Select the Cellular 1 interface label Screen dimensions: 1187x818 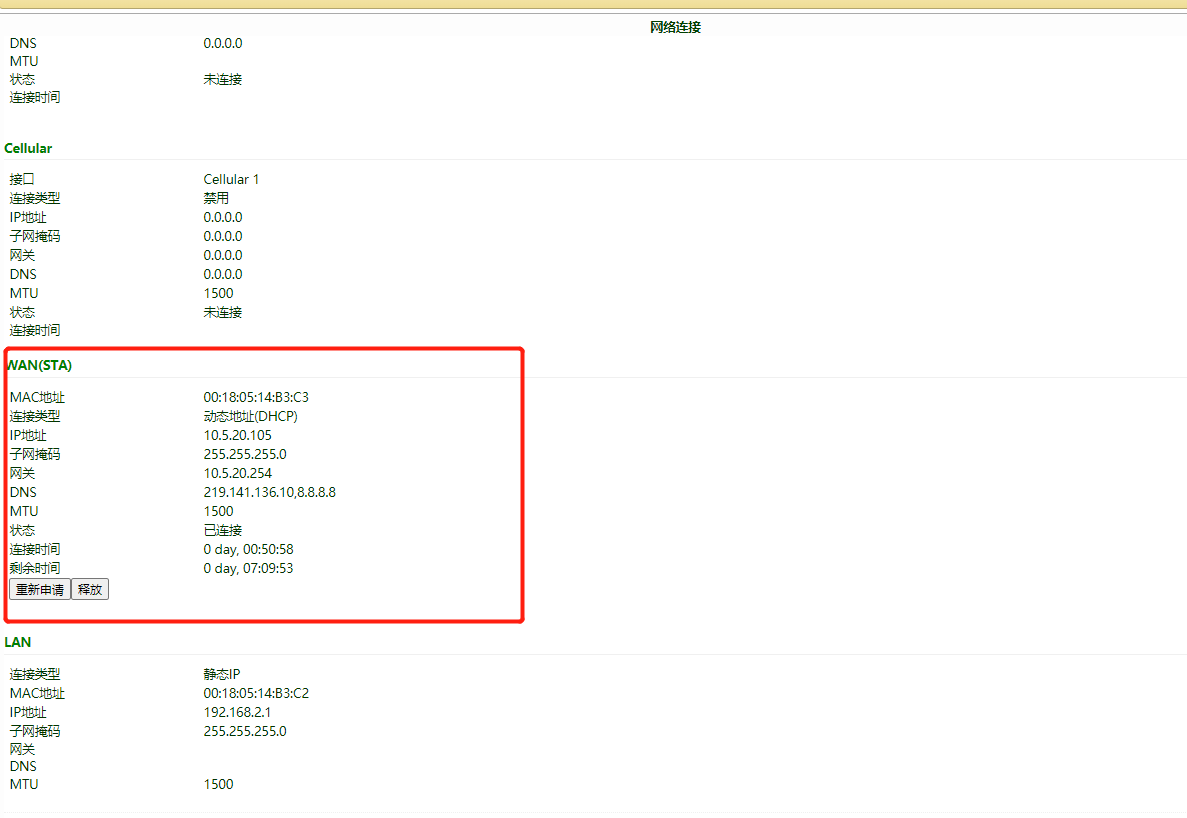[231, 179]
